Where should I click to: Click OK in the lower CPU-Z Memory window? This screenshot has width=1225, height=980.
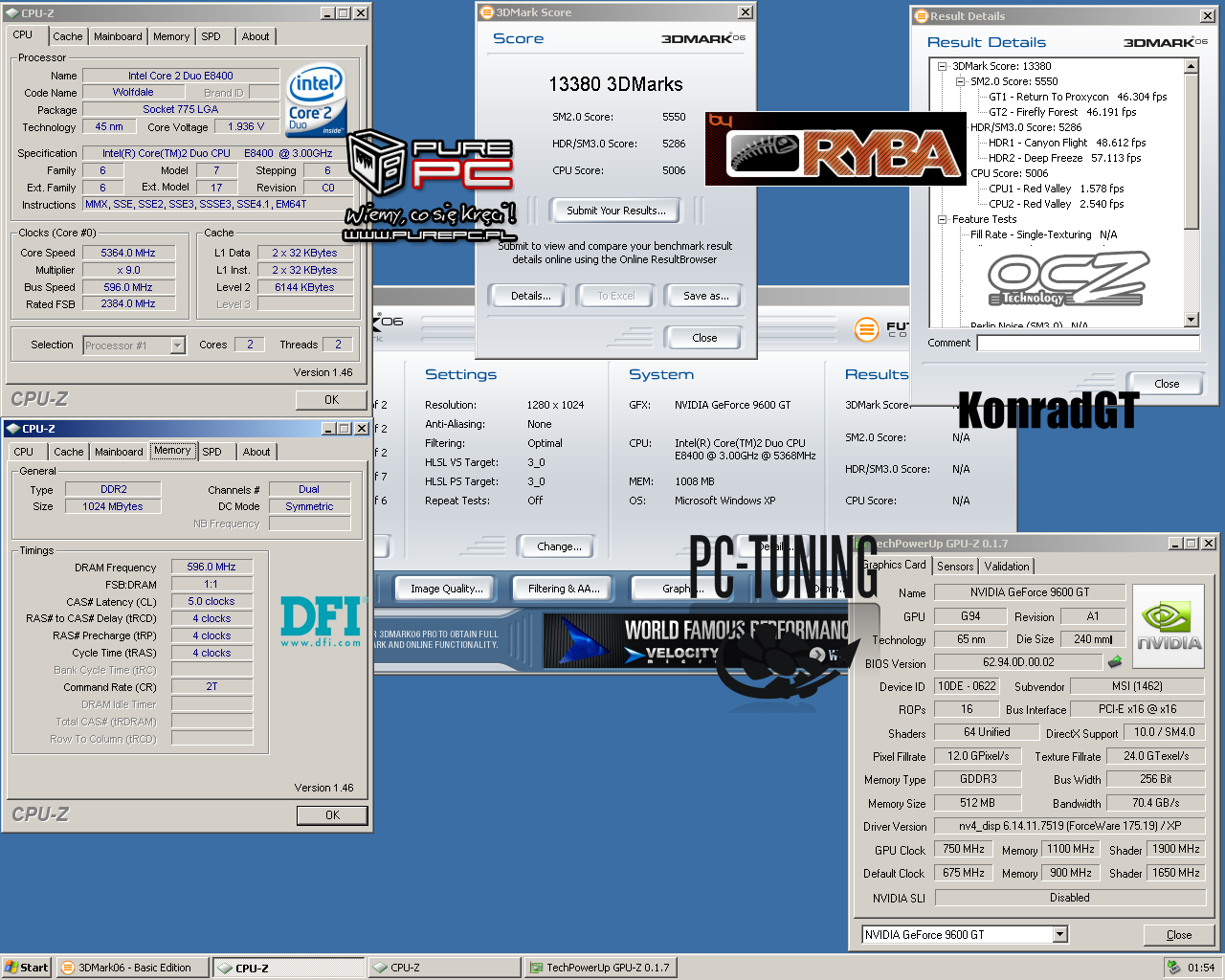[332, 815]
